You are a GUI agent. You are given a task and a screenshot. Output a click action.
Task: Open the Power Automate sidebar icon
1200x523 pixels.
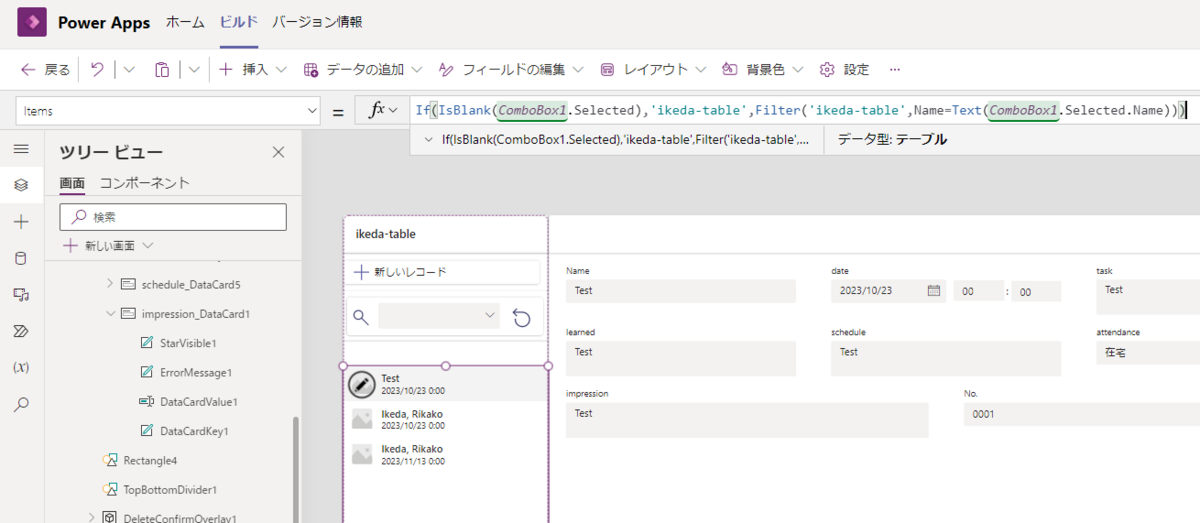(x=21, y=331)
